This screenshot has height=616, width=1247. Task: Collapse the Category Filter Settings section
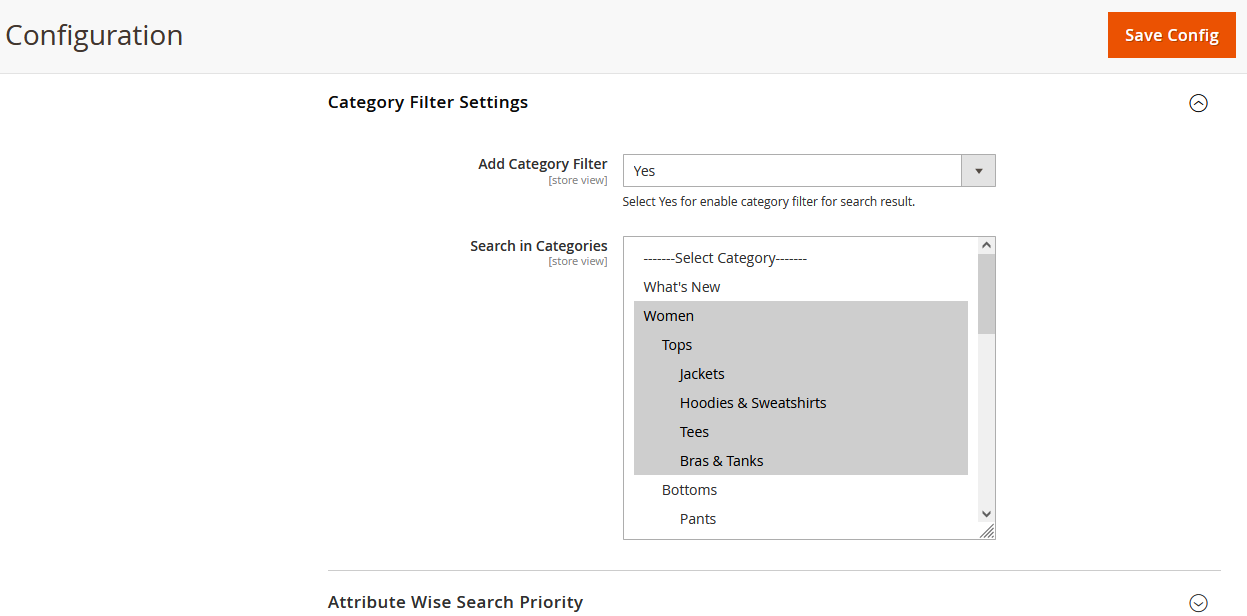click(1198, 102)
